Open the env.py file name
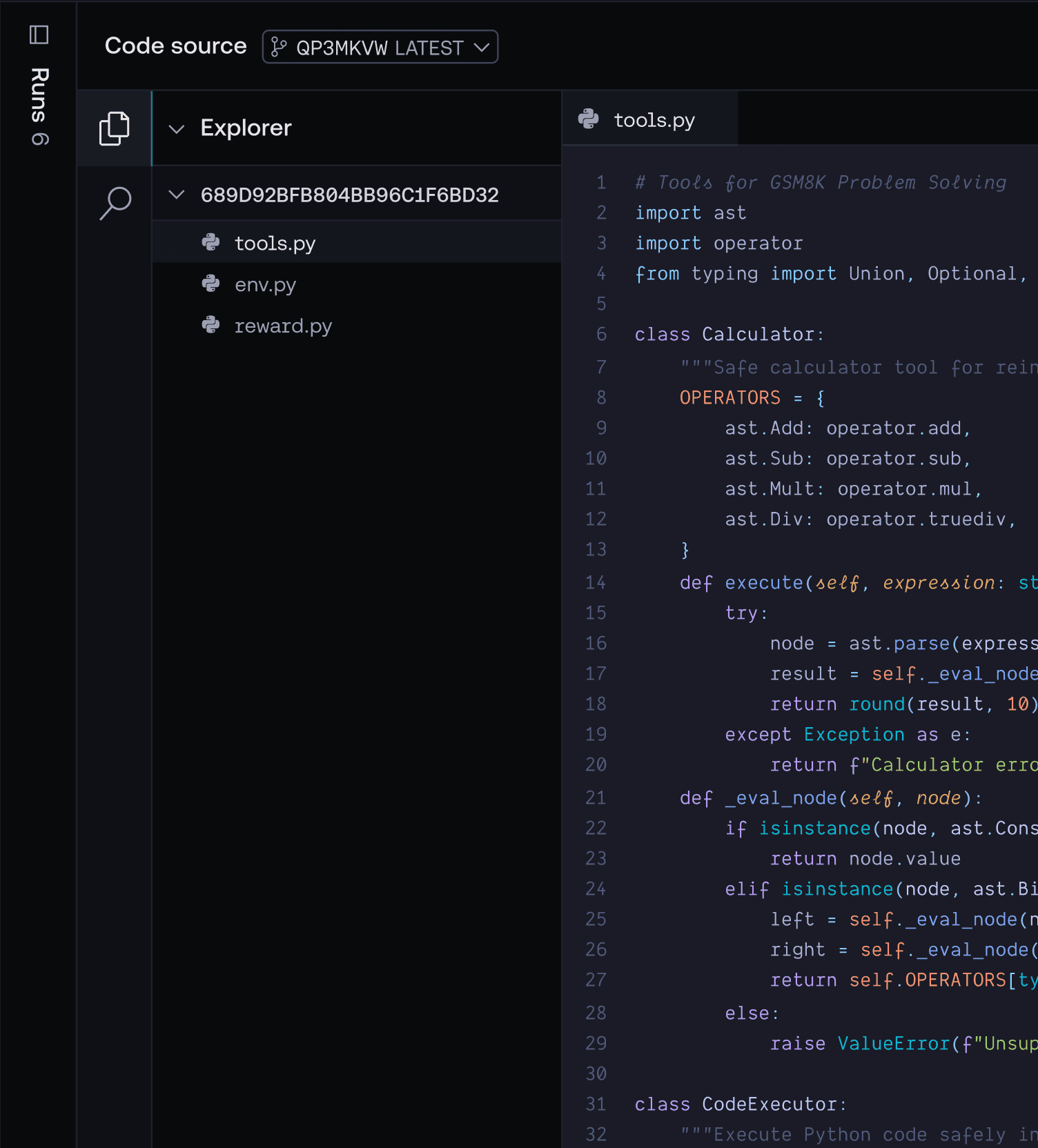 pyautogui.click(x=265, y=285)
